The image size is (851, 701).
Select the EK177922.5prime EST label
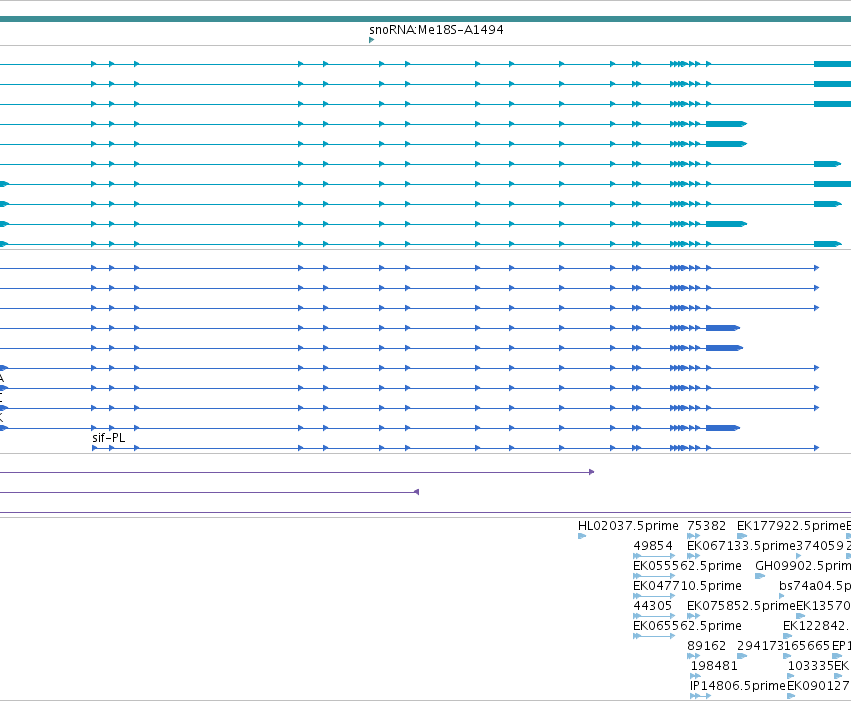(791, 526)
